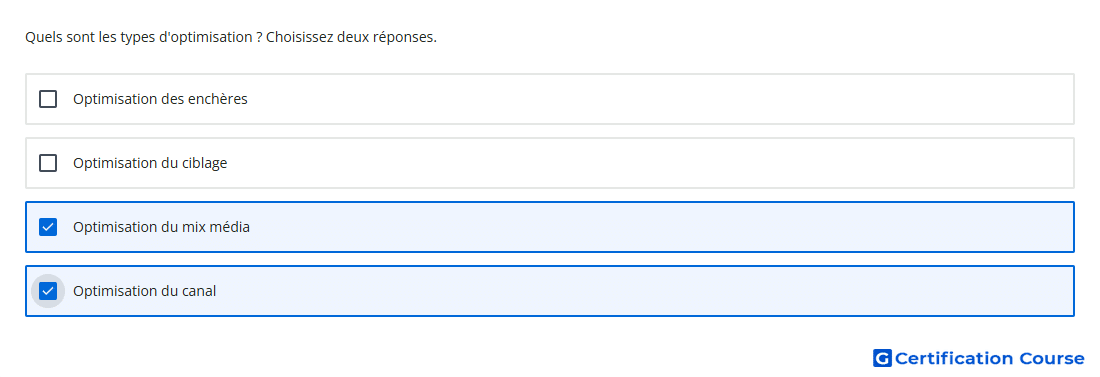Image resolution: width=1100 pixels, height=377 pixels.
Task: Select the ciblage answer card
Action: 549,163
